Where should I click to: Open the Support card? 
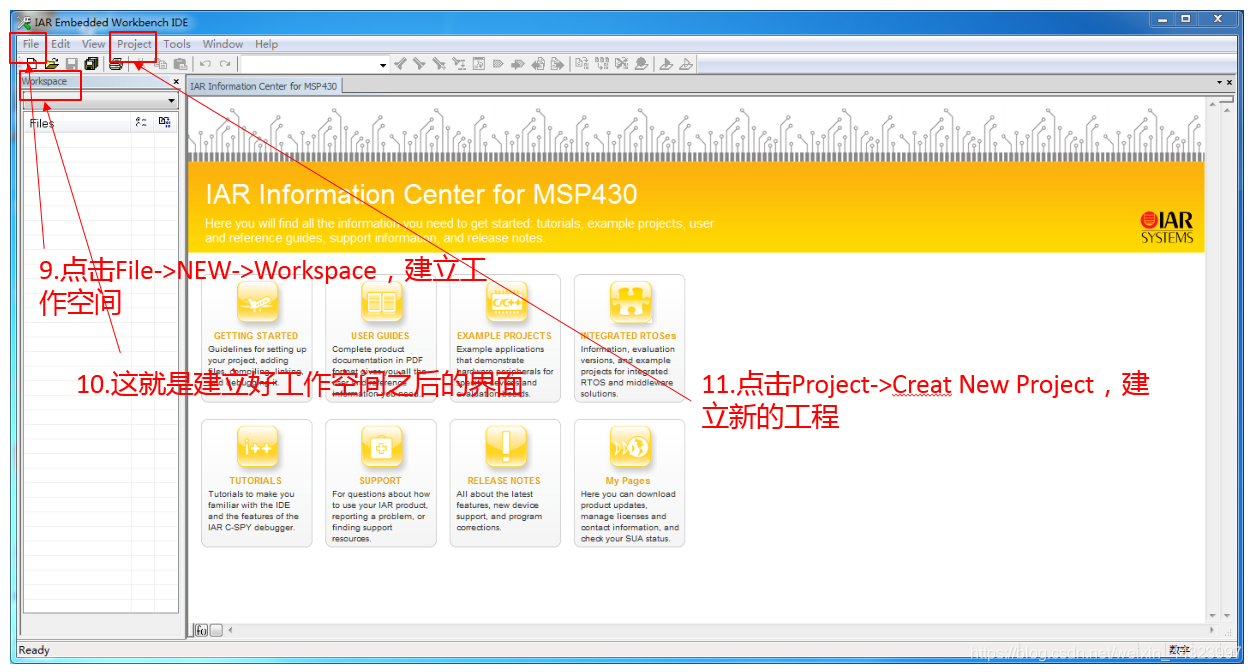pos(380,483)
